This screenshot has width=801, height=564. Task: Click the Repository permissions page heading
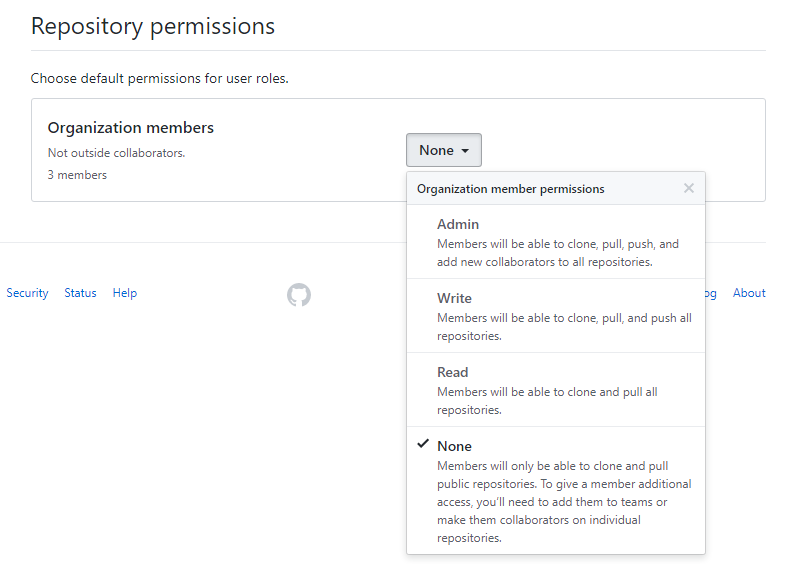[152, 26]
